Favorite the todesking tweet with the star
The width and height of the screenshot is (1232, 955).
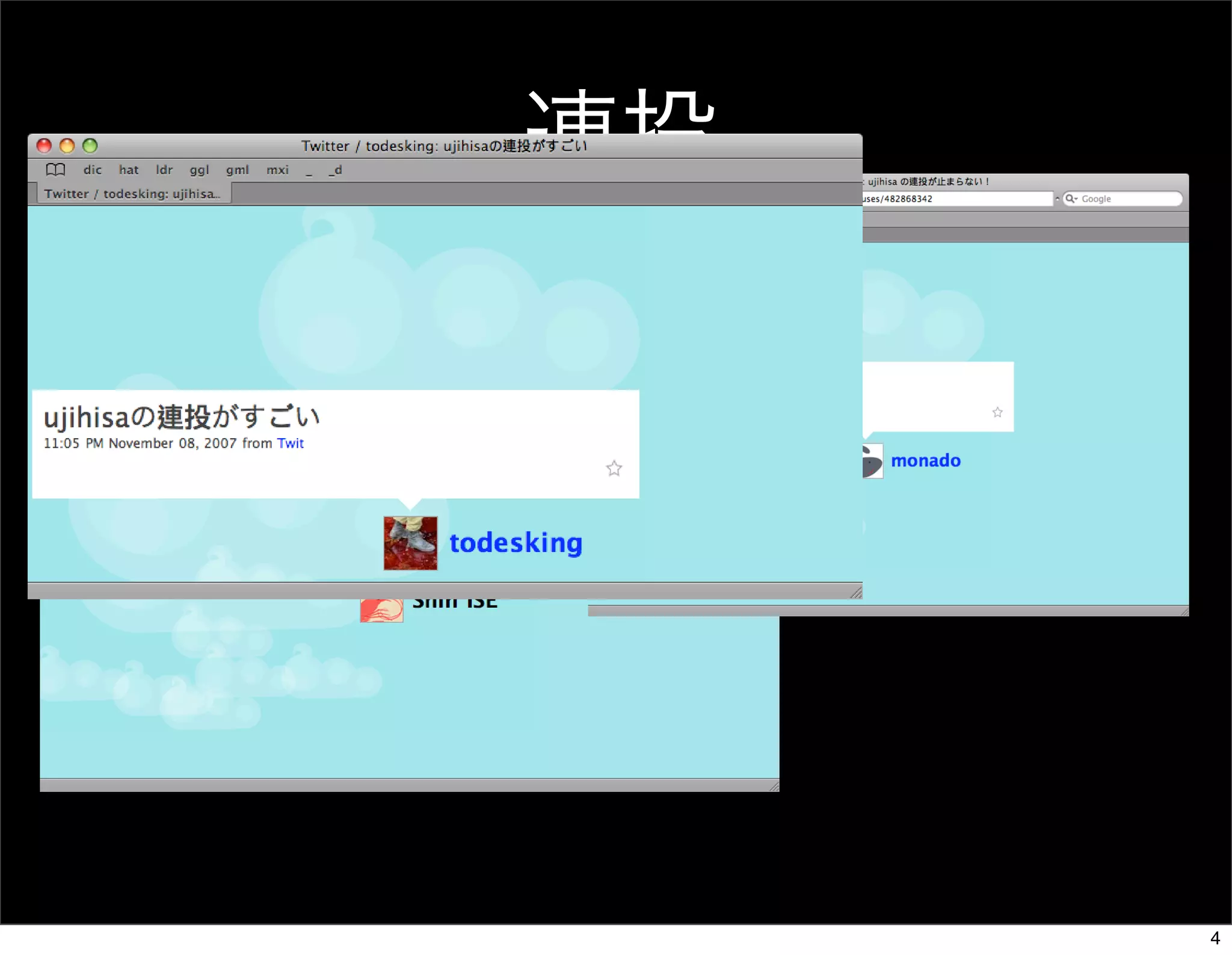tap(614, 468)
